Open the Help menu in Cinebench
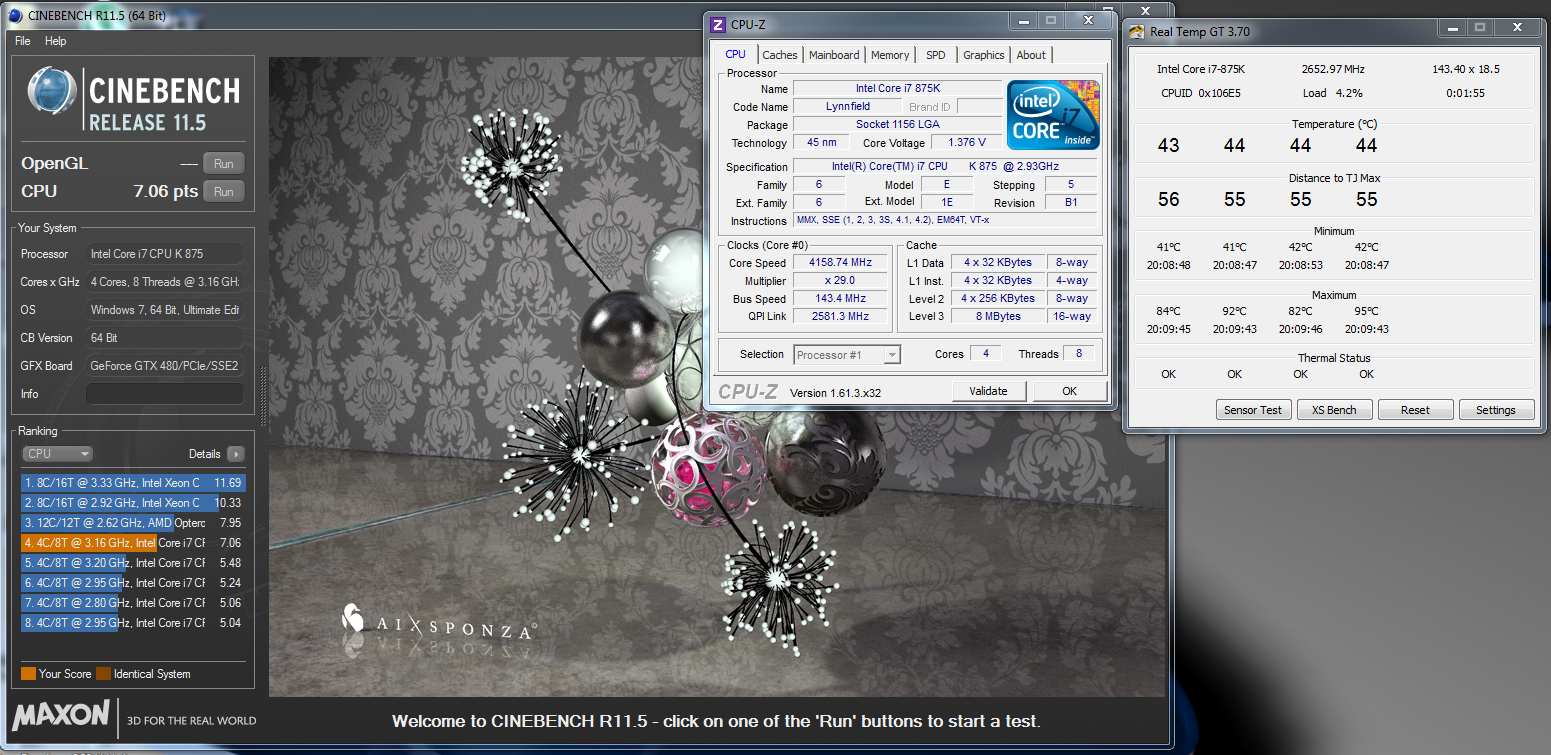 [56, 41]
